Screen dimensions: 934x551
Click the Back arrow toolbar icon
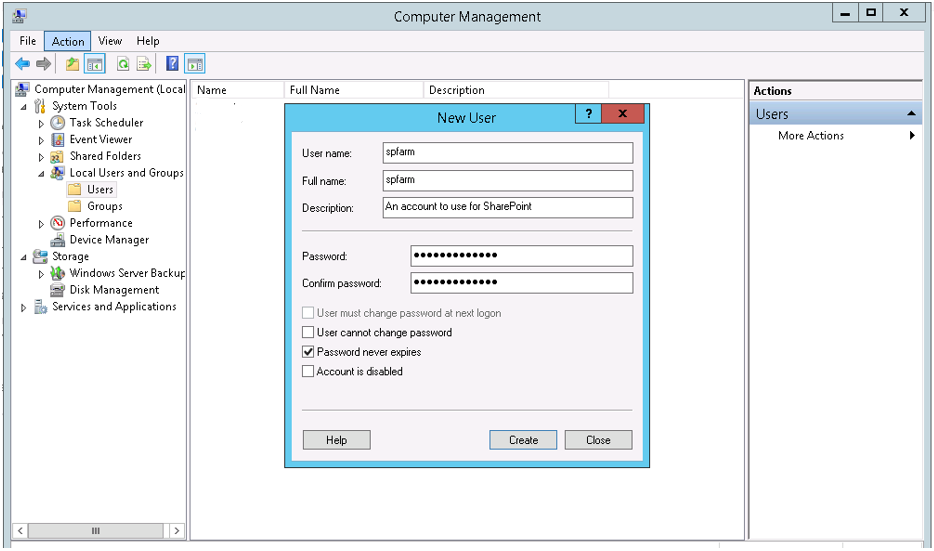click(23, 64)
